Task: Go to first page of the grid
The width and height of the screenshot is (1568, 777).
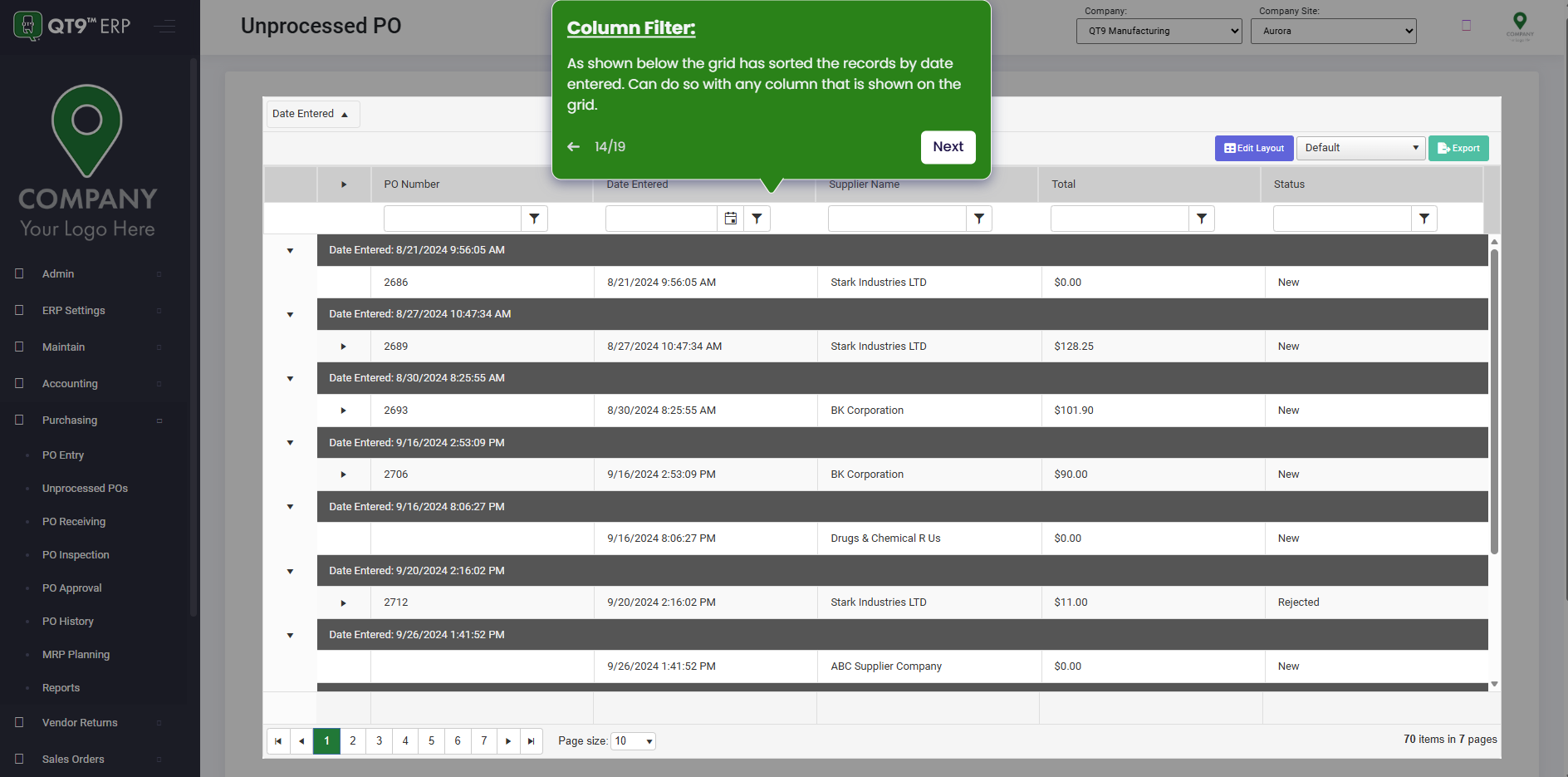Action: click(278, 740)
